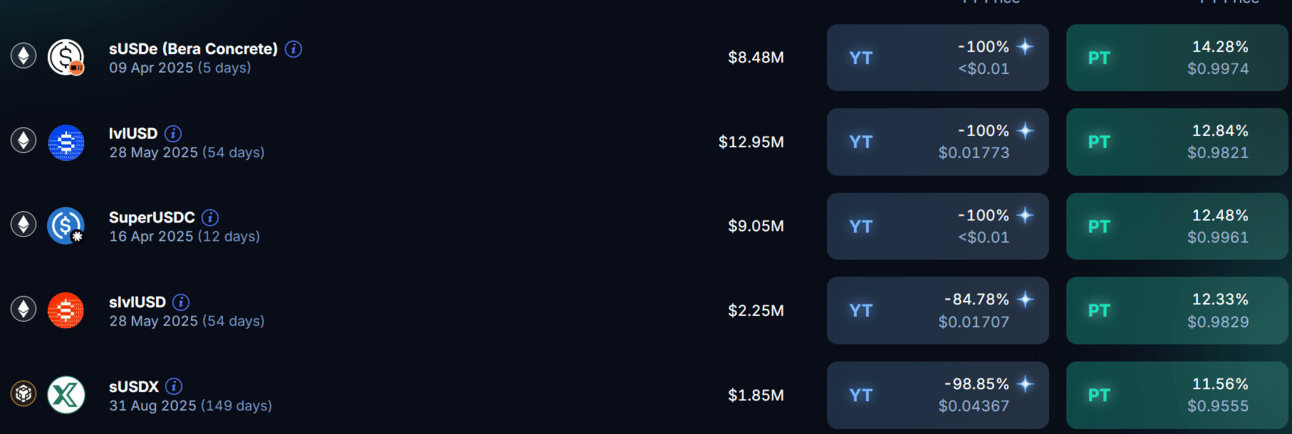
Task: Click the sUSDe Bera Concrete token logo
Action: point(66,57)
